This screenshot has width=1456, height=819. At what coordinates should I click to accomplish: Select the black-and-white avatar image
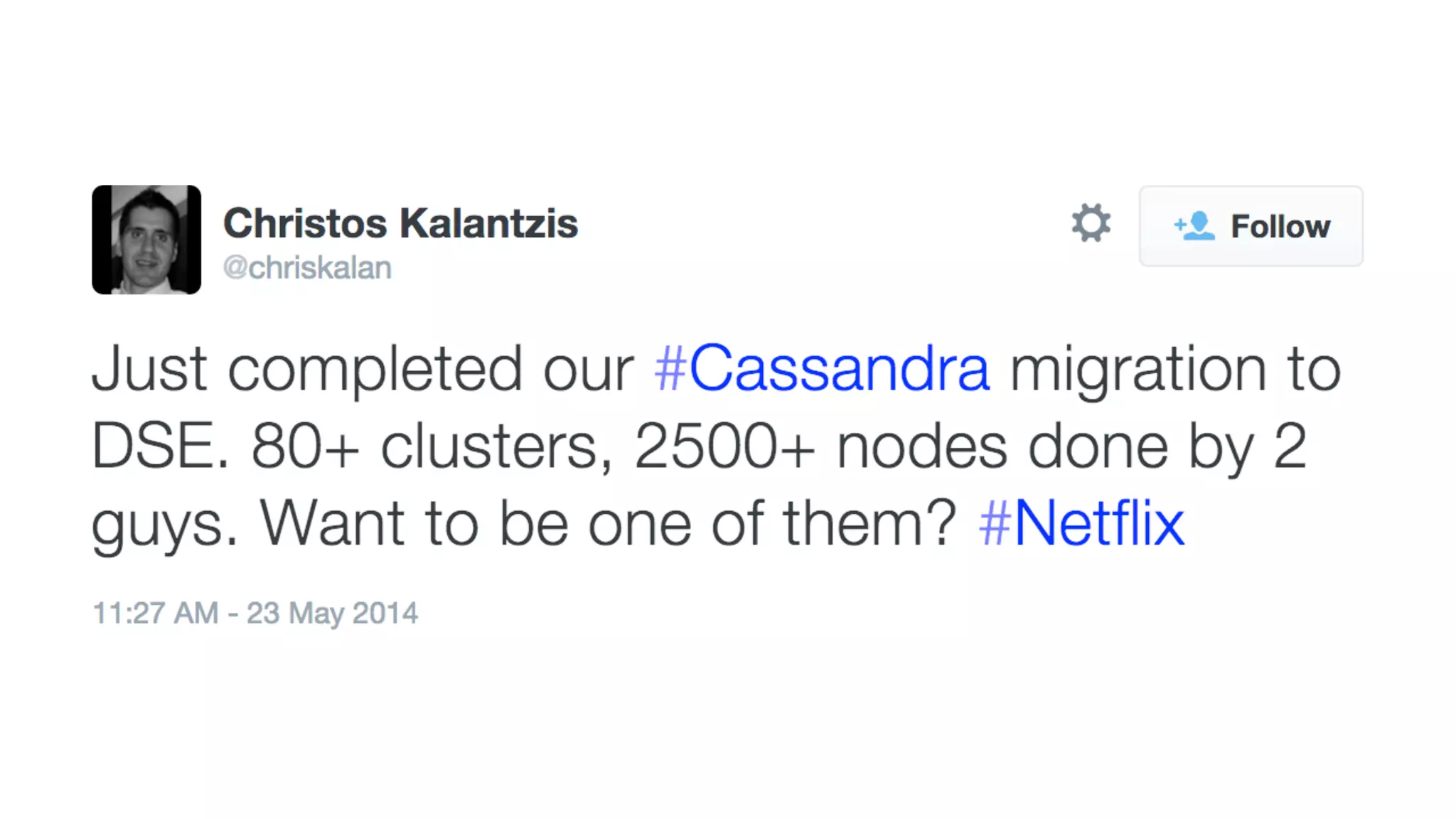click(x=146, y=240)
